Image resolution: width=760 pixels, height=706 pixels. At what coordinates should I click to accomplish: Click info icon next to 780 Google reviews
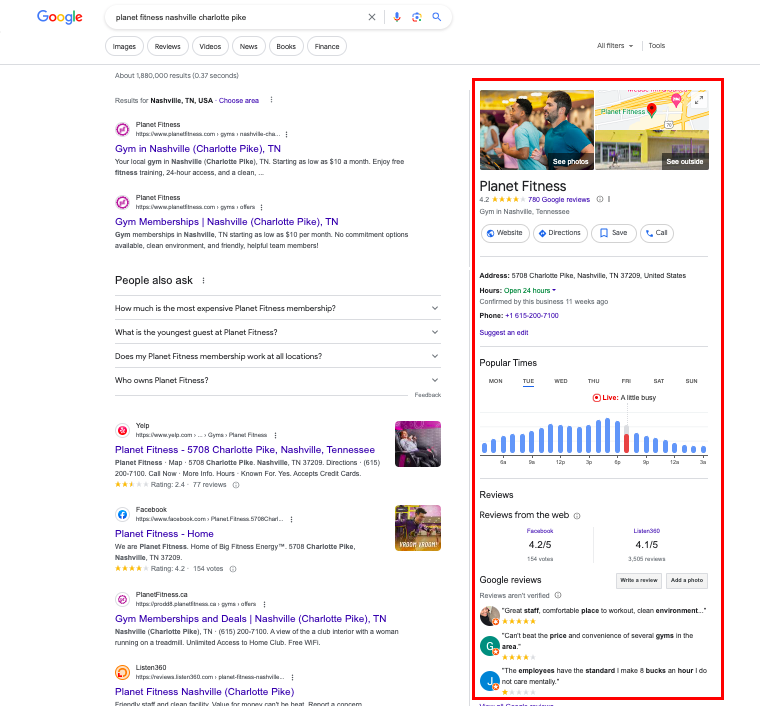click(600, 199)
